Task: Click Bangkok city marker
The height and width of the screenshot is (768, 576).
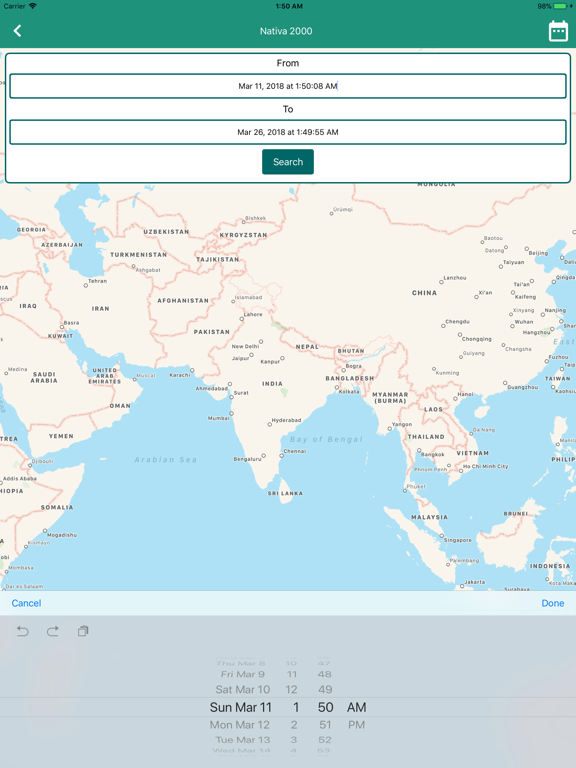Action: [419, 450]
